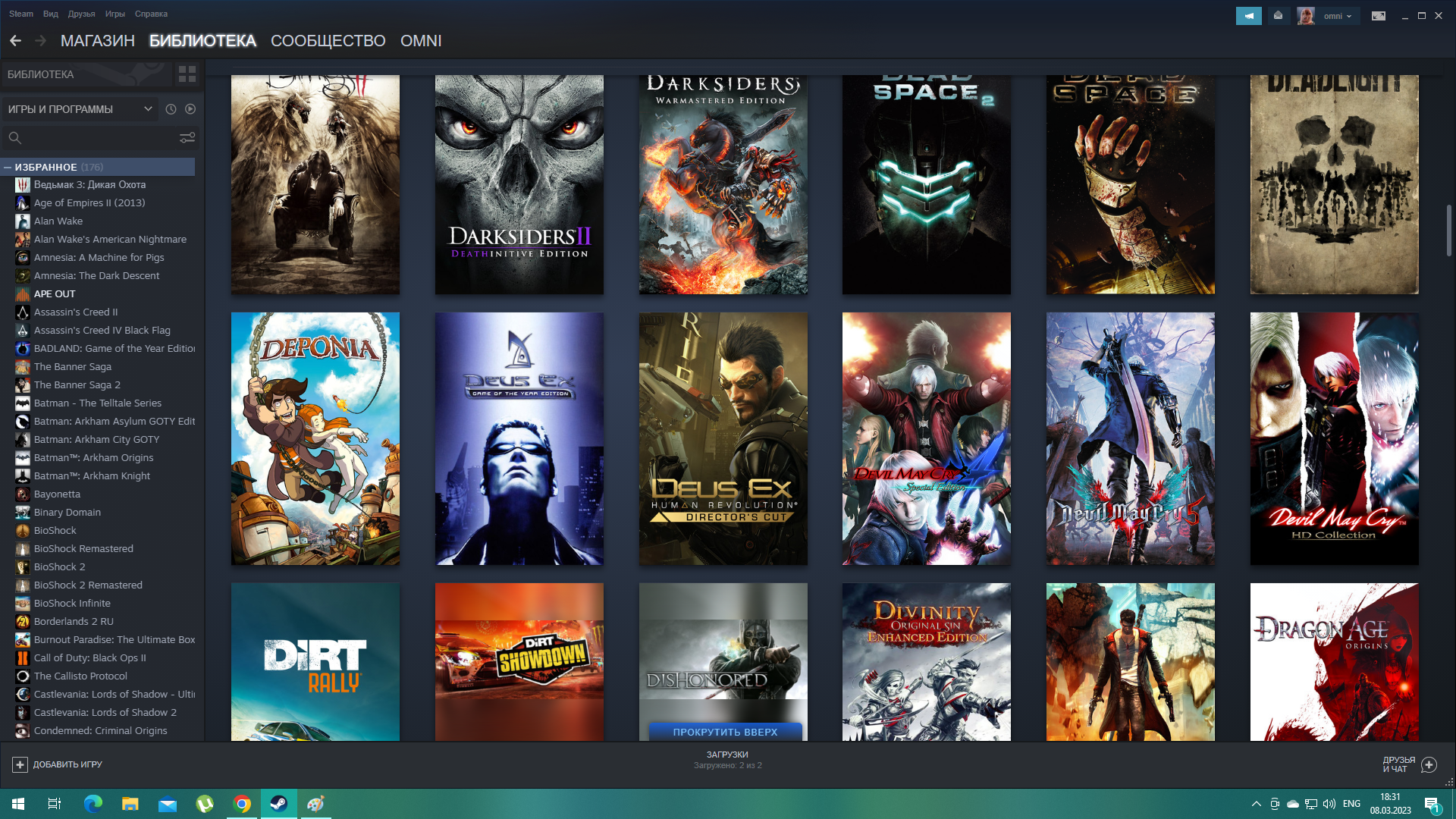Open the Deponia game cover
Viewport: 1456px width, 819px height.
[x=315, y=438]
